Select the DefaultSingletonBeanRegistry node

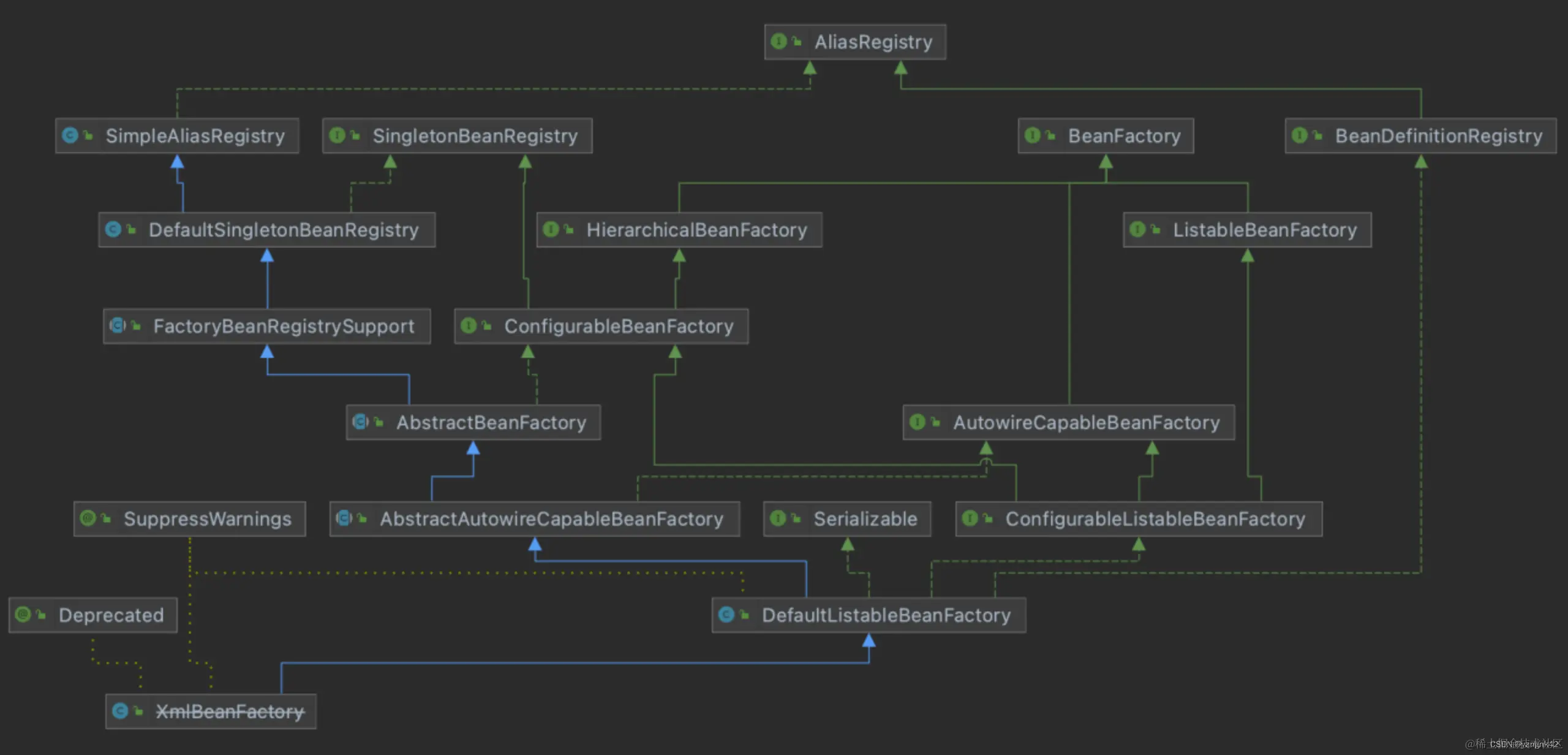pos(283,230)
